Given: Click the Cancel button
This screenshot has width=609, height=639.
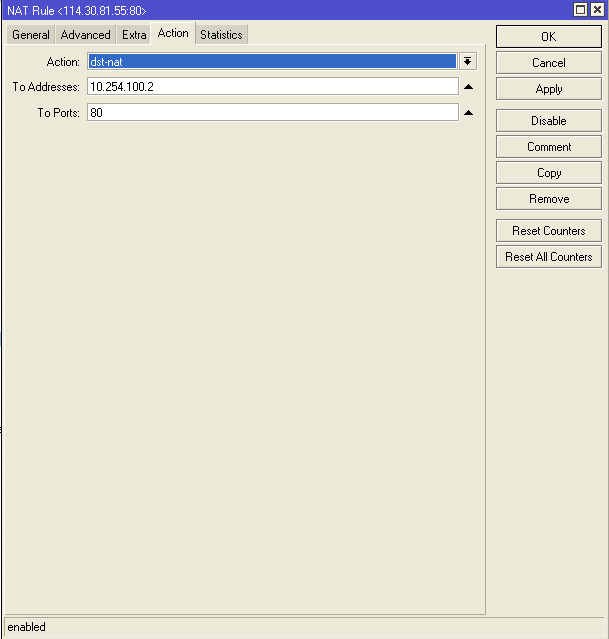Looking at the screenshot, I should point(549,63).
